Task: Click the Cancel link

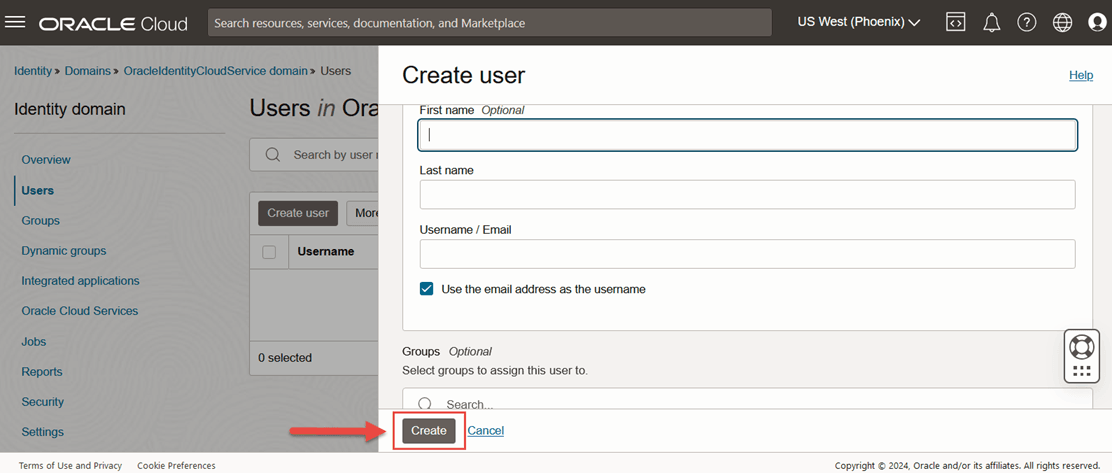Action: (x=486, y=430)
